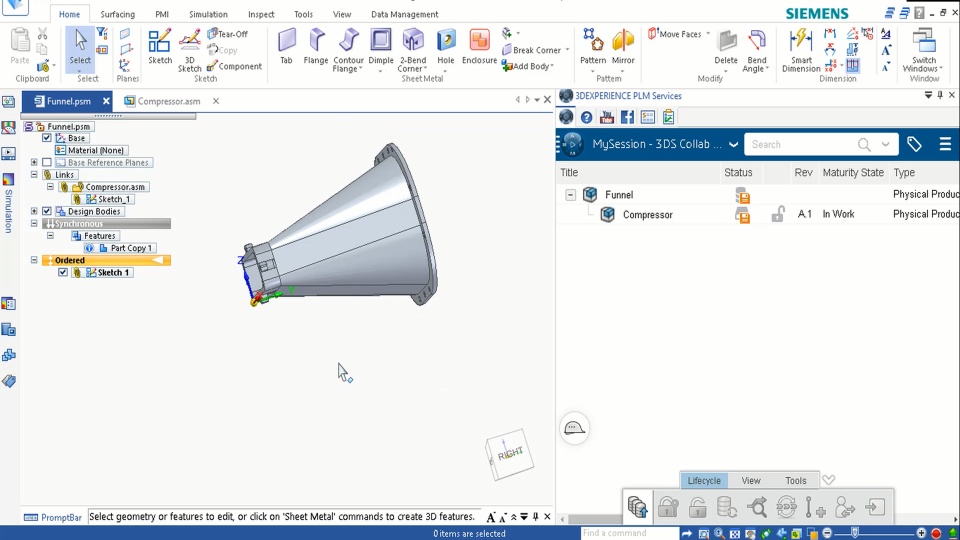Click the Find a command field

coord(629,533)
